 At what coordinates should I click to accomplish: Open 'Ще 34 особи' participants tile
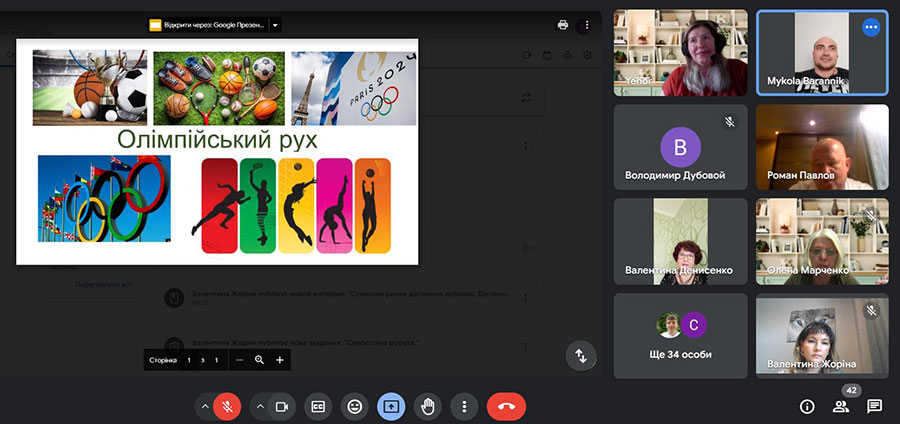681,336
